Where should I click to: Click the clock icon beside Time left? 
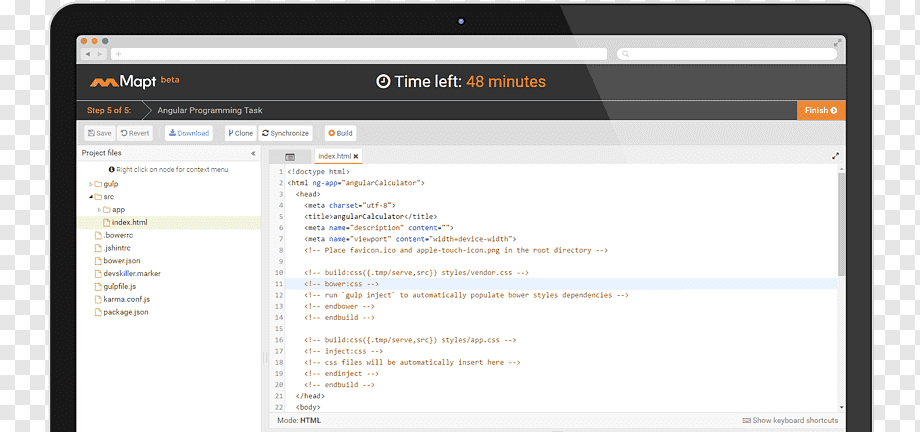tap(383, 81)
